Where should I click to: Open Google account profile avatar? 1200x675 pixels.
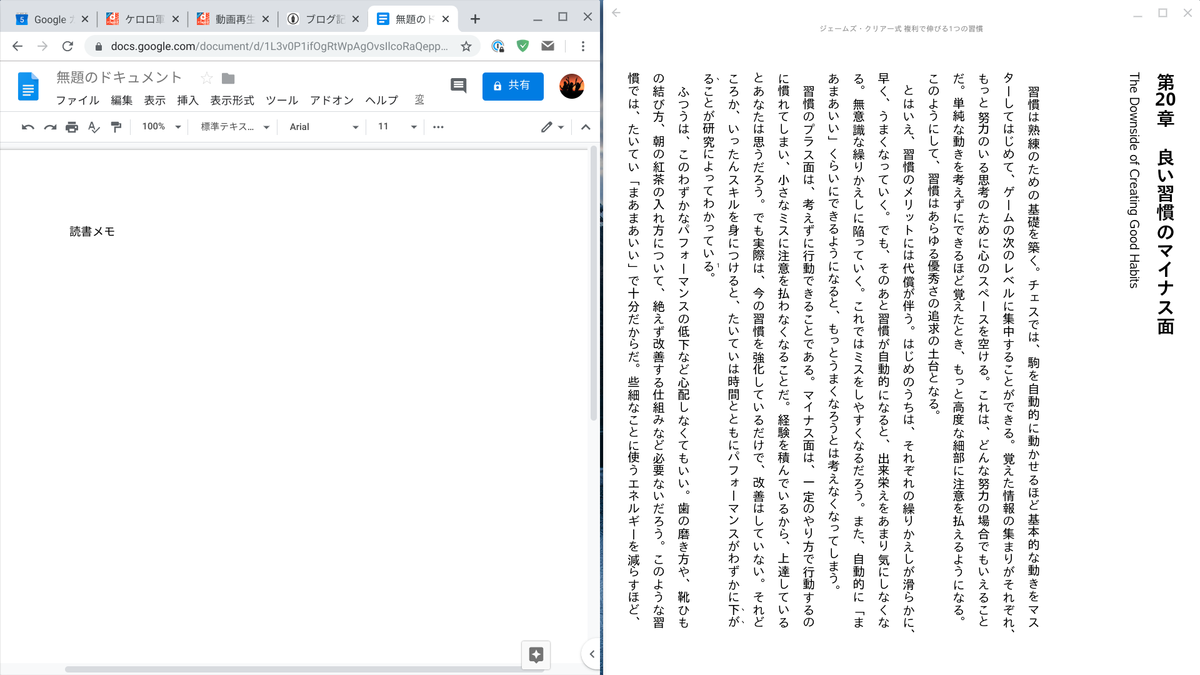tap(571, 86)
